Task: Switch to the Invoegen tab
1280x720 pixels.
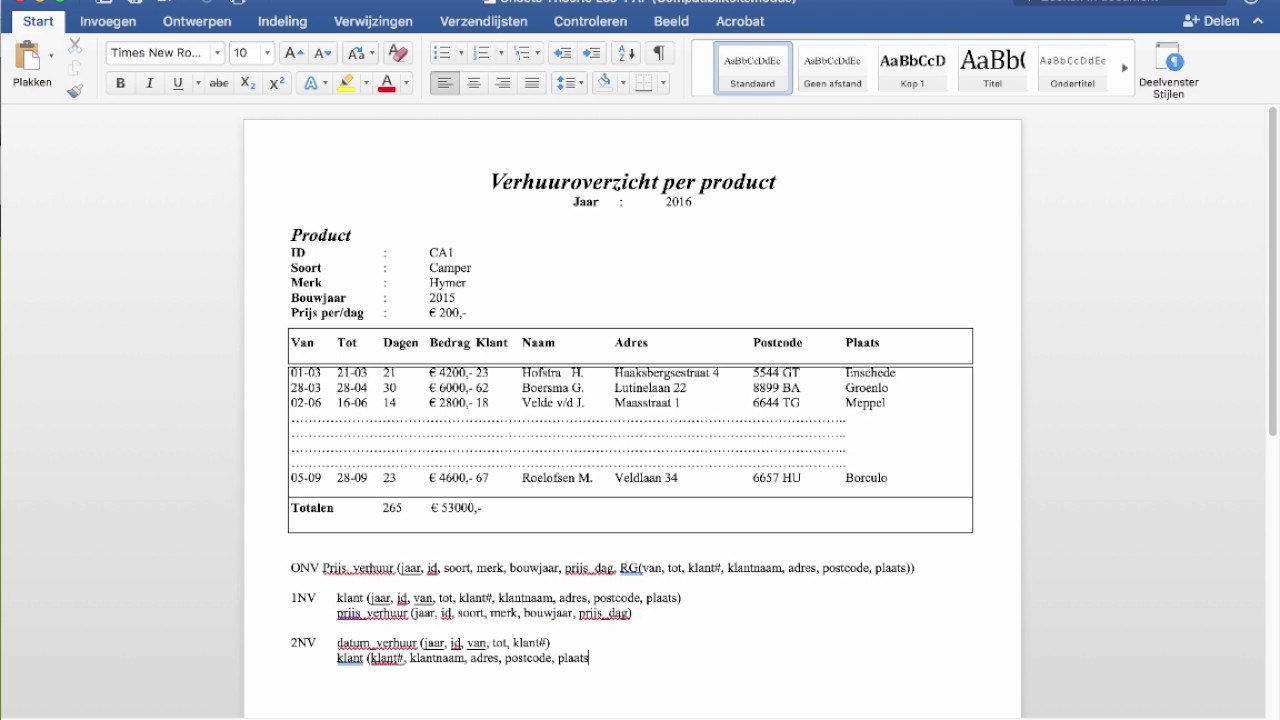Action: [108, 21]
